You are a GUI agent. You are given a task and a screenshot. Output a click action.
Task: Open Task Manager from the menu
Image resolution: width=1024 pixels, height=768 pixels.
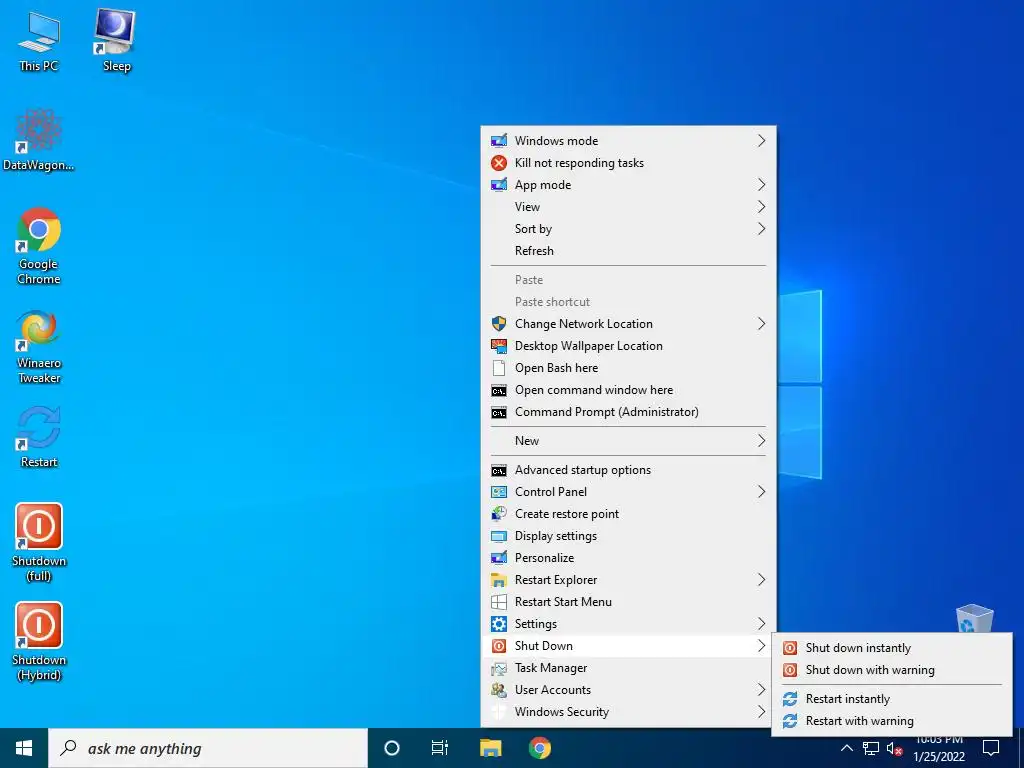pyautogui.click(x=628, y=668)
